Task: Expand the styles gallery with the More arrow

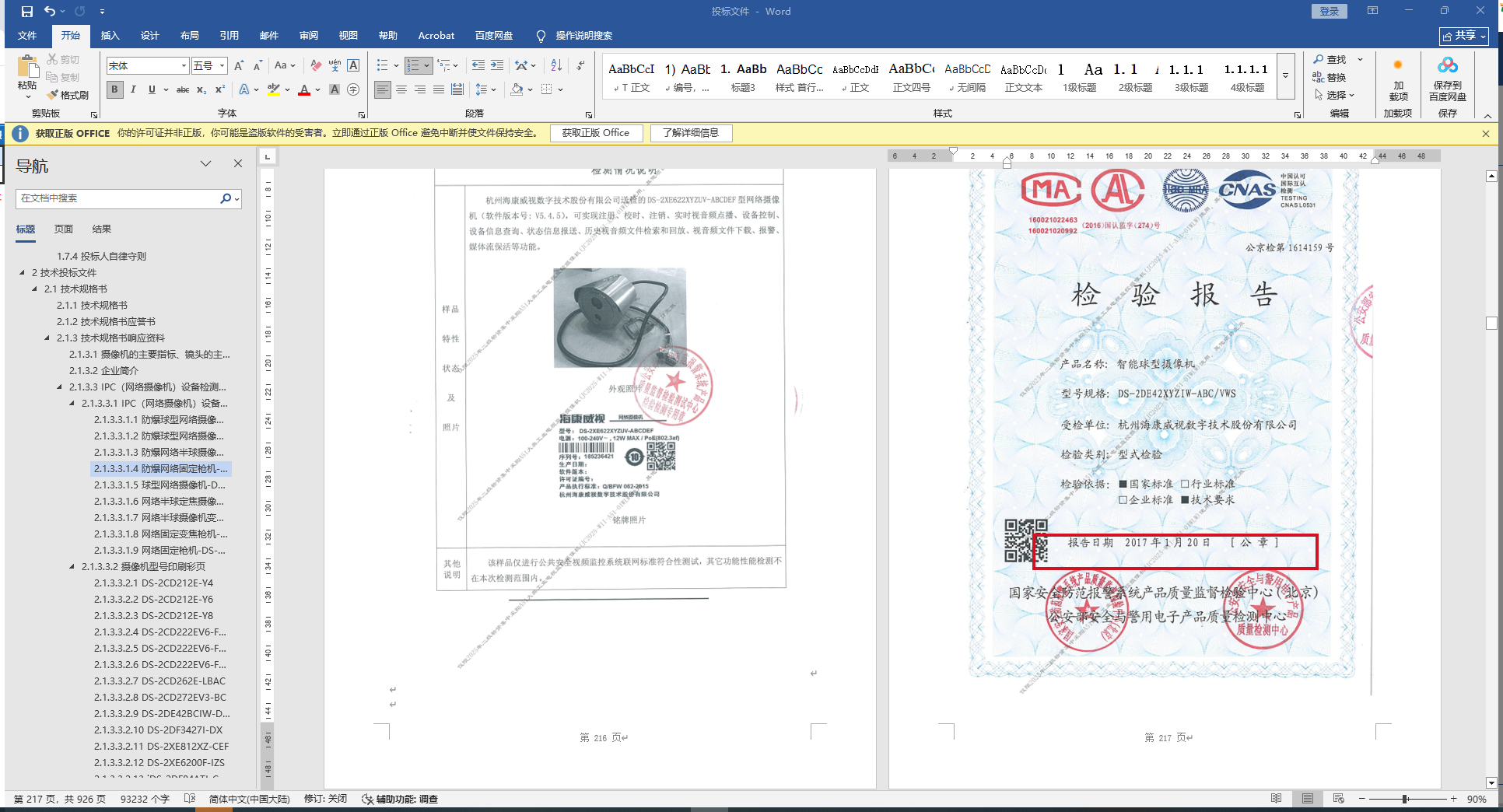Action: click(x=1286, y=75)
